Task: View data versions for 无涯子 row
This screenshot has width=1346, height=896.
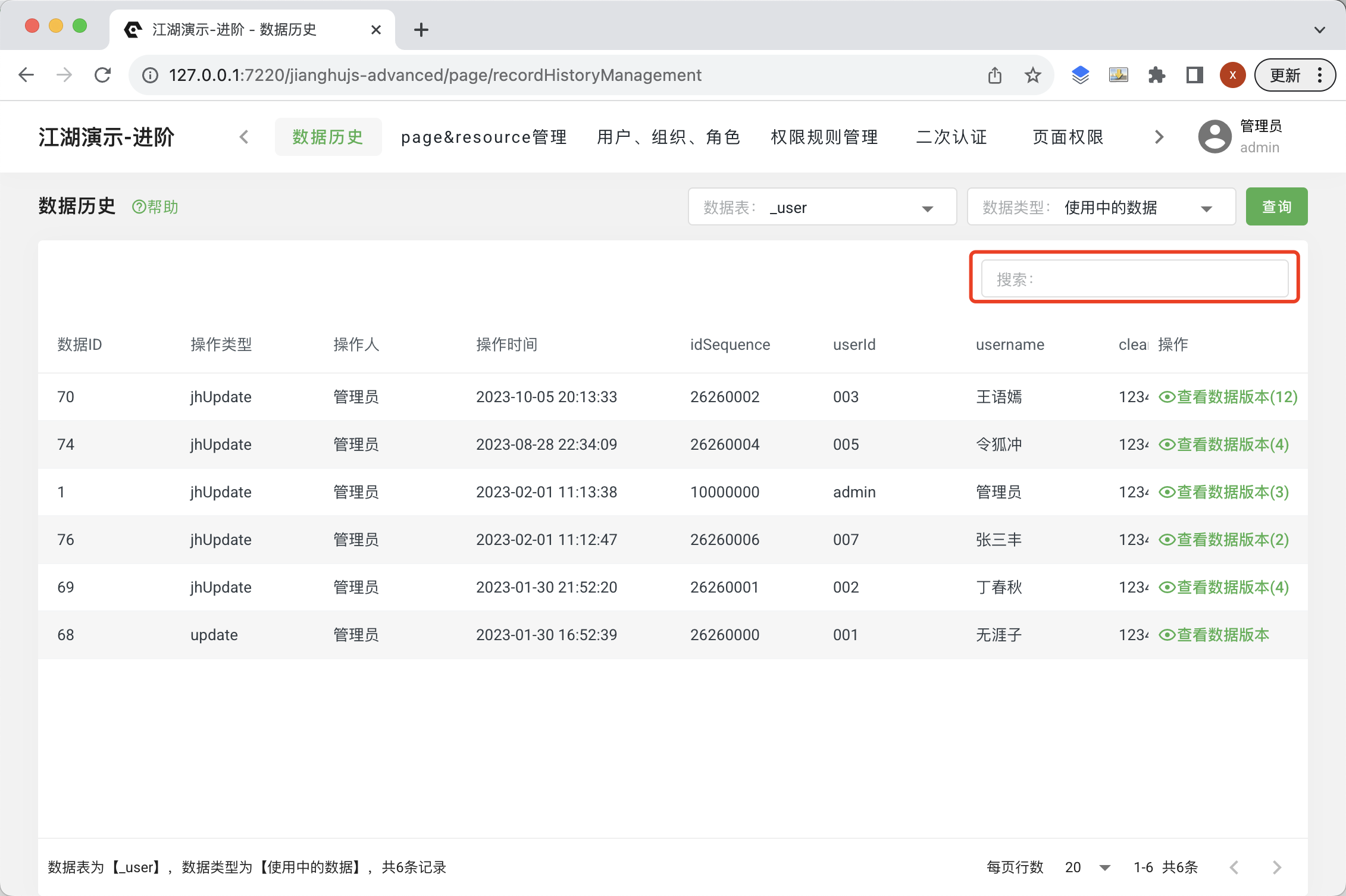Action: click(1214, 635)
